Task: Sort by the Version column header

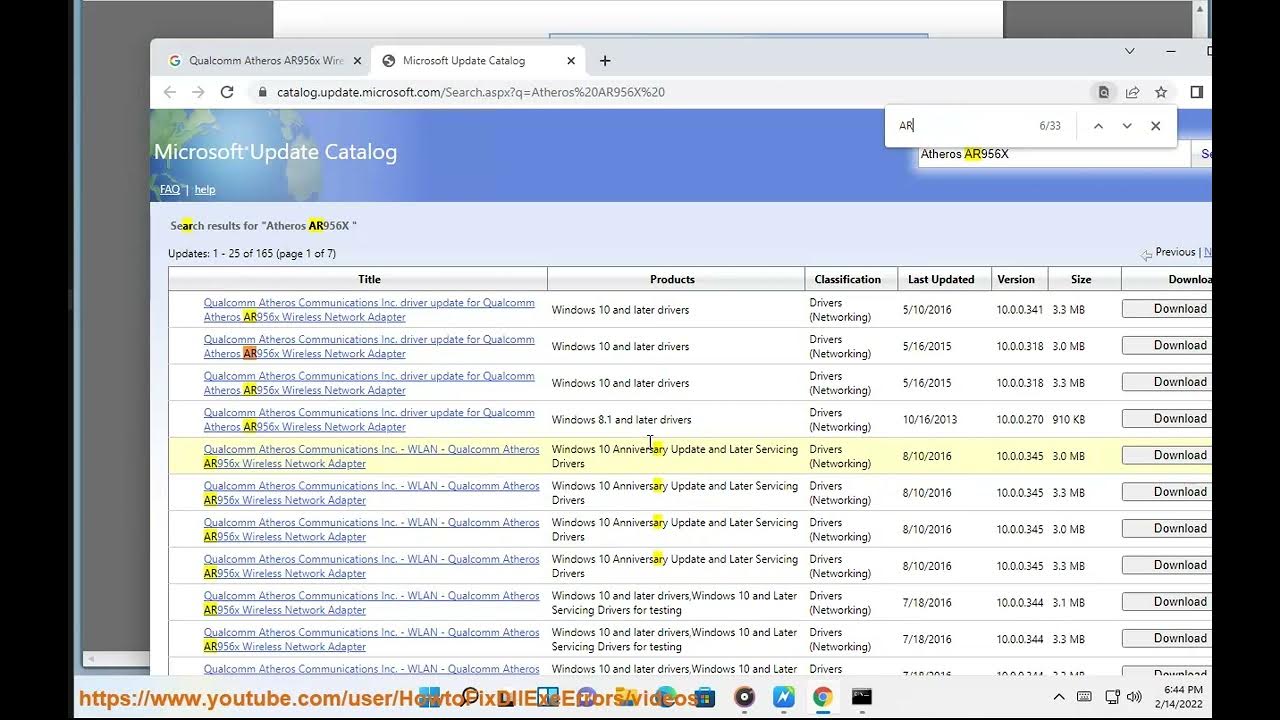Action: pyautogui.click(x=1016, y=279)
